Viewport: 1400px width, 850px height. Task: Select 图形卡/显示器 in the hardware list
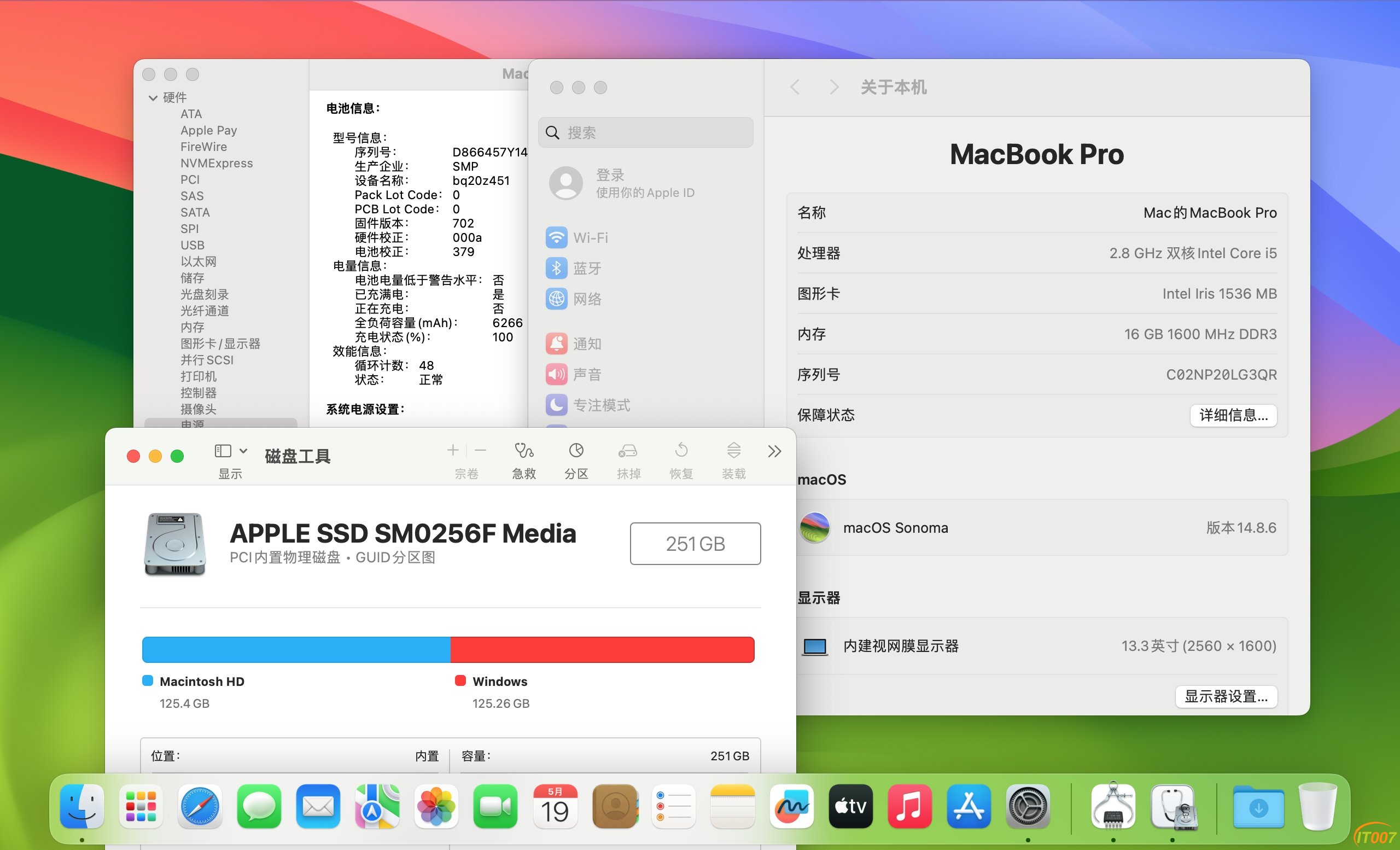point(220,344)
